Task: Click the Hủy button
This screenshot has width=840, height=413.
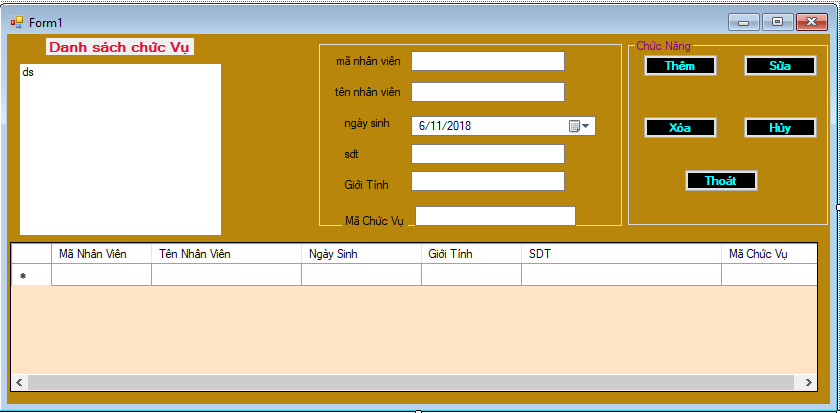Action: 780,128
